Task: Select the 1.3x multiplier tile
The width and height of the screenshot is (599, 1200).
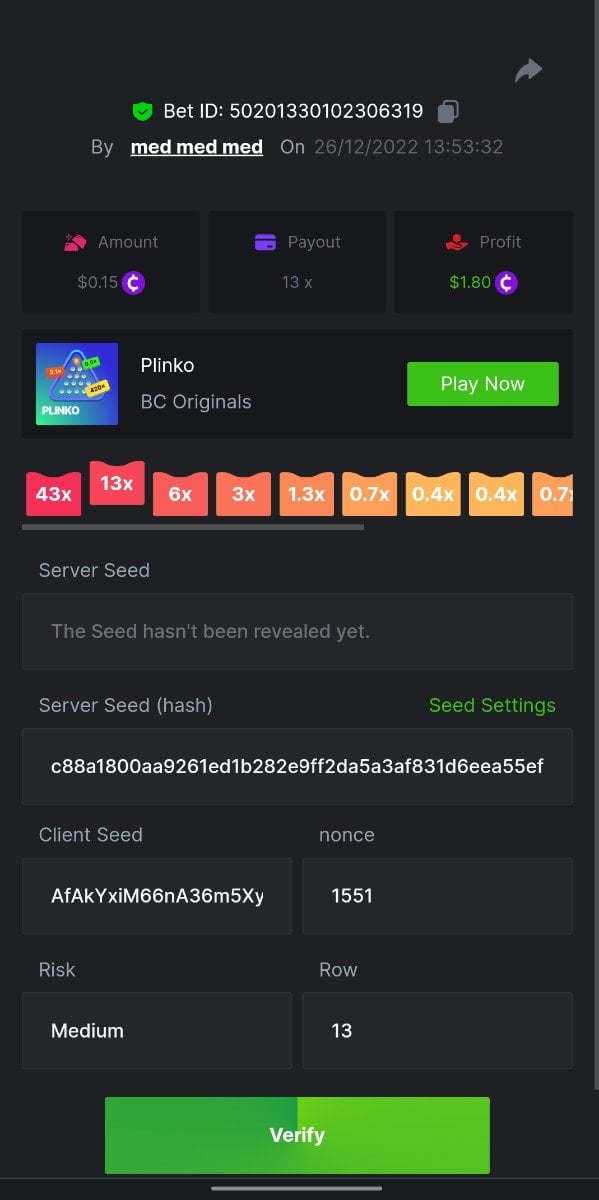Action: pos(306,494)
